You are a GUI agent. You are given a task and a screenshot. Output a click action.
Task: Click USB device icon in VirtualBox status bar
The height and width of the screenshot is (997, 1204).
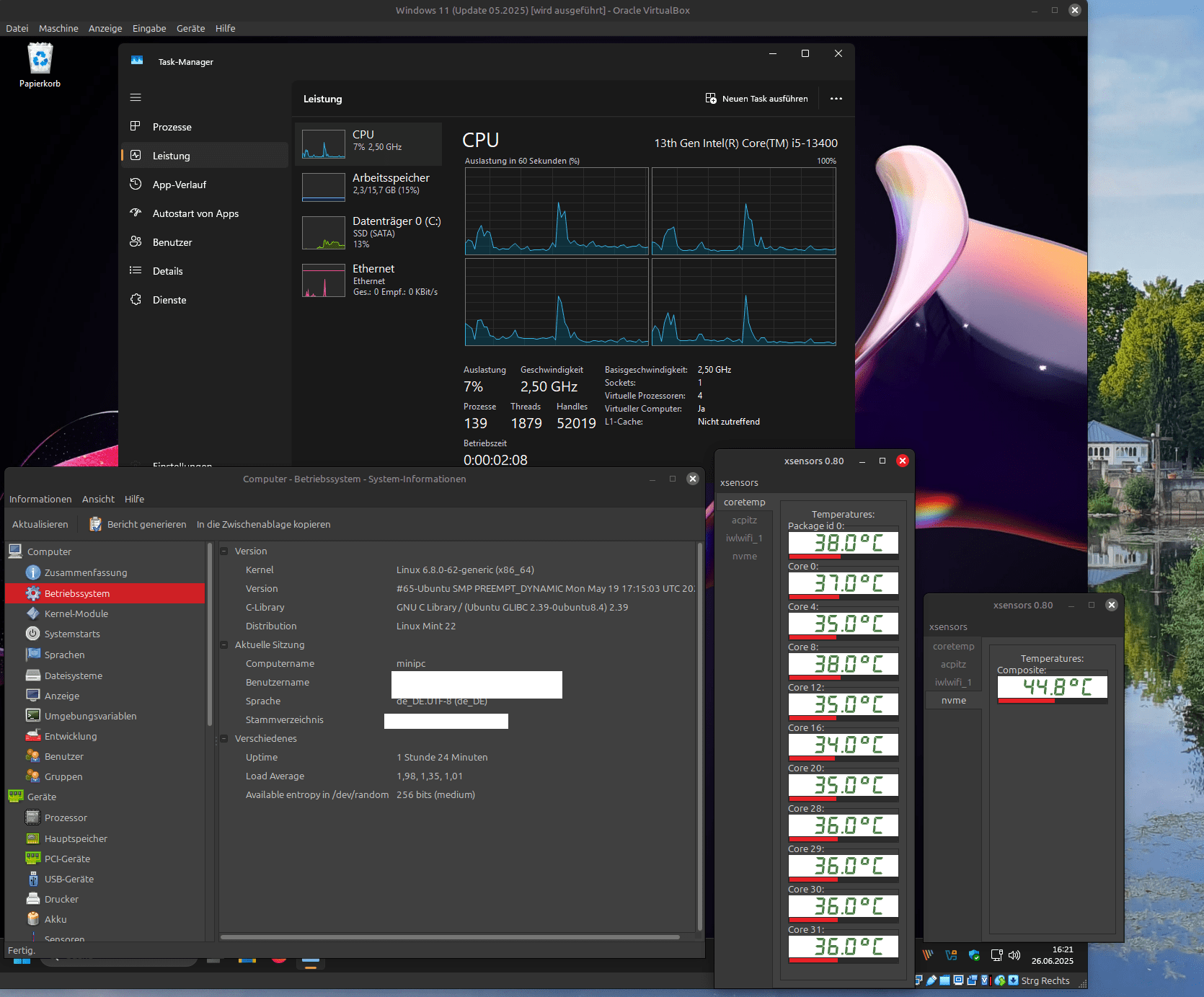coord(932,980)
